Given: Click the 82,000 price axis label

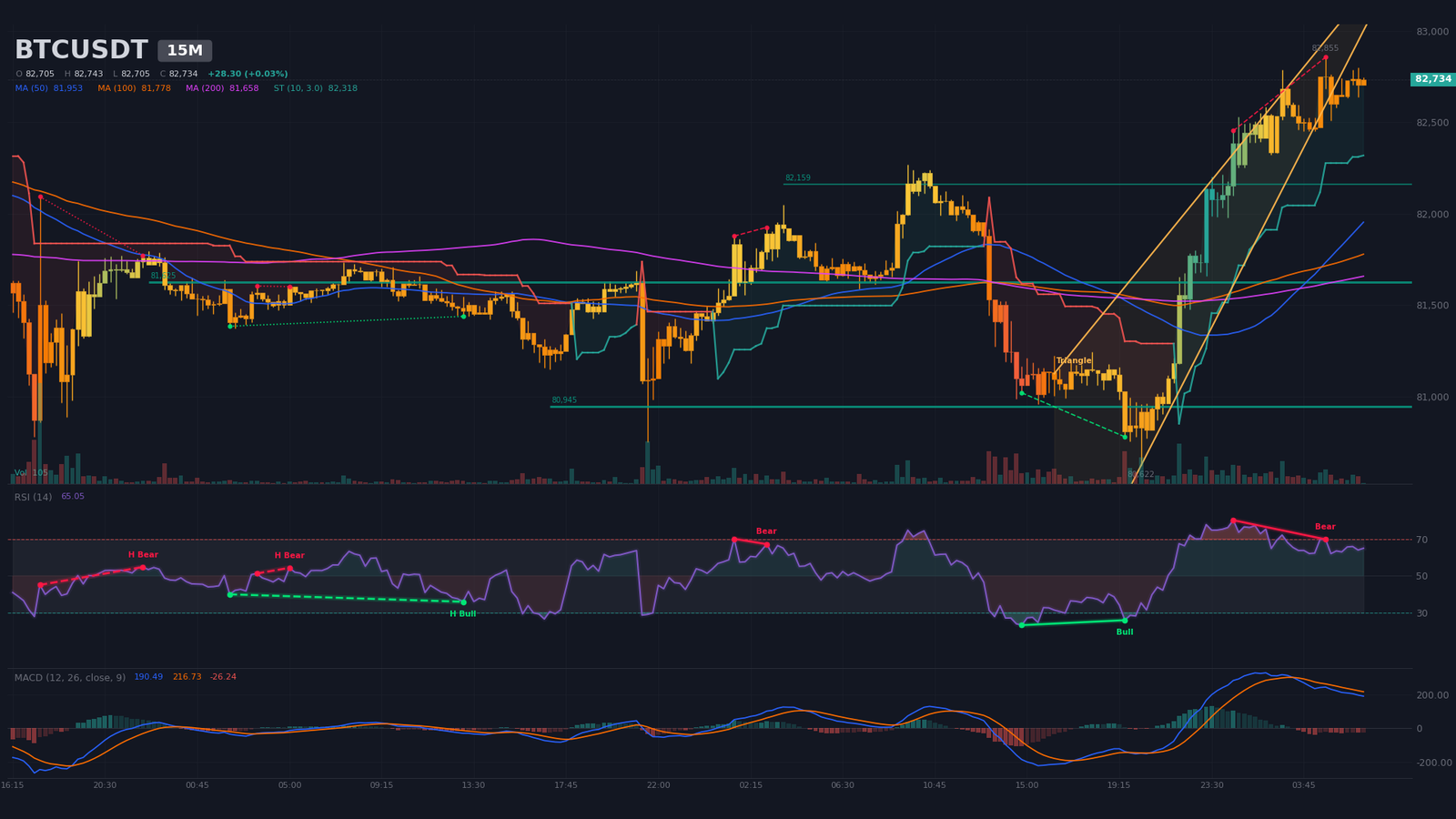Looking at the screenshot, I should click(x=1432, y=215).
